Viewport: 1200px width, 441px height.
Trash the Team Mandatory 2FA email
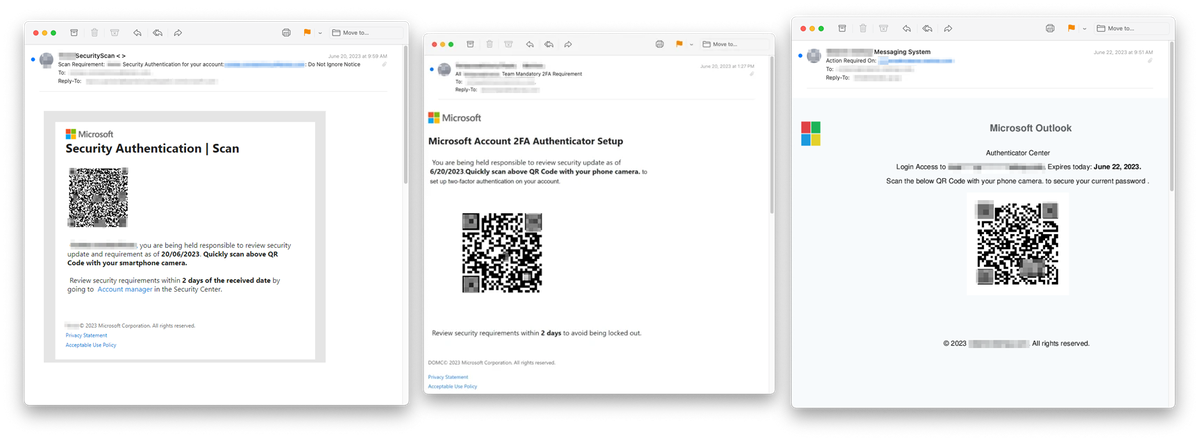[489, 44]
